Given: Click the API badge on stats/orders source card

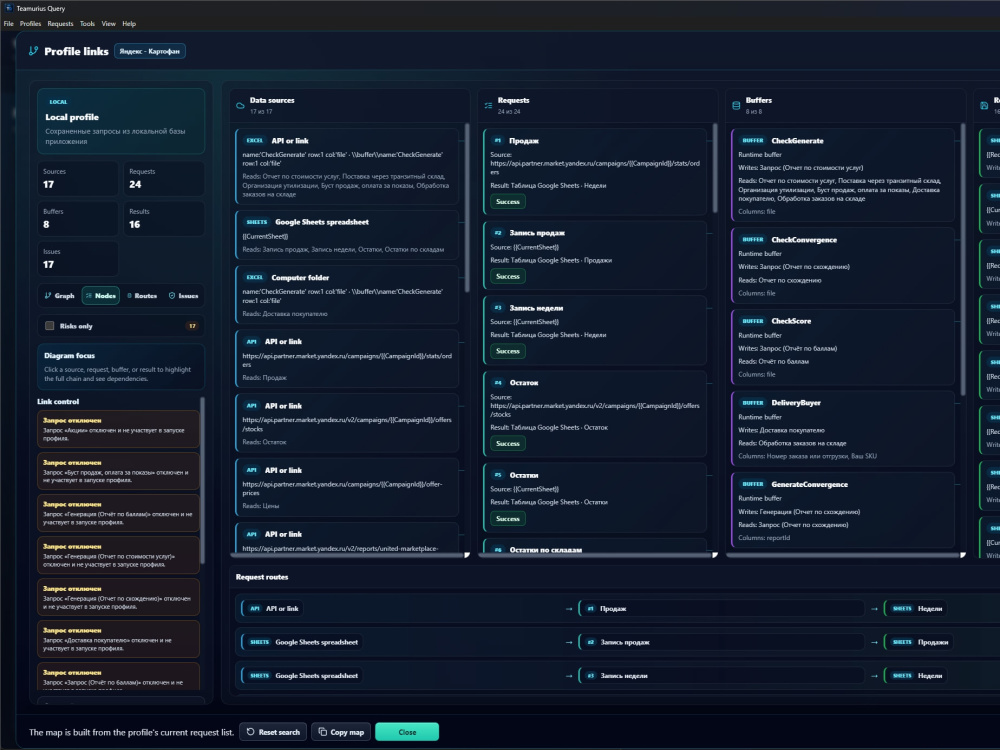Looking at the screenshot, I should [252, 342].
